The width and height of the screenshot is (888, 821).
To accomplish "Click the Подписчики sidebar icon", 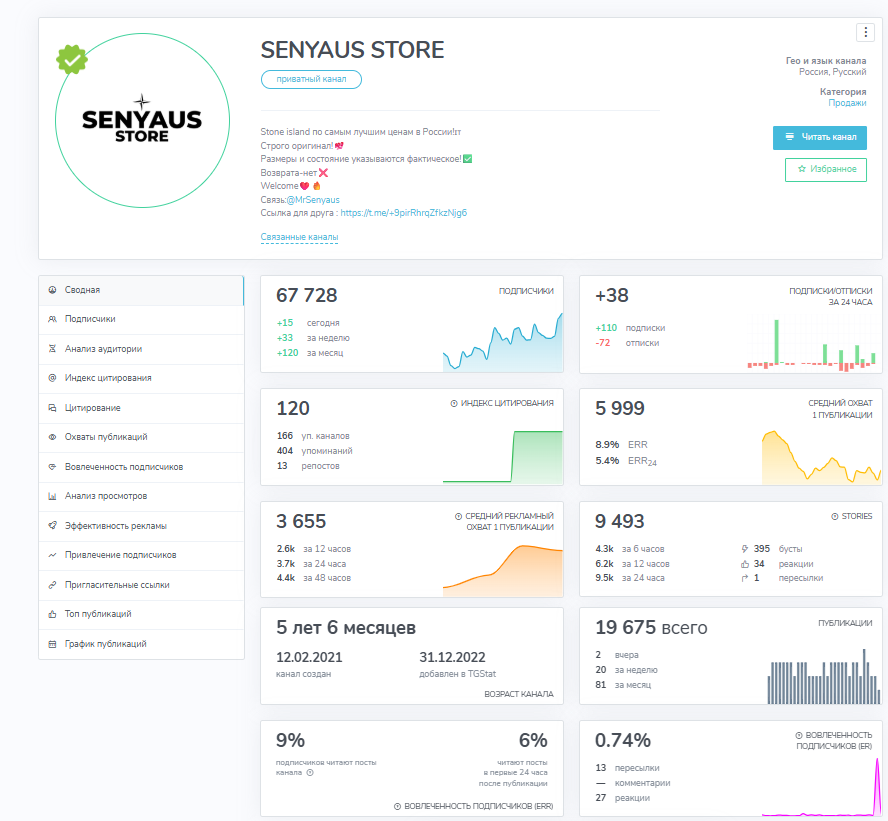I will pos(52,319).
